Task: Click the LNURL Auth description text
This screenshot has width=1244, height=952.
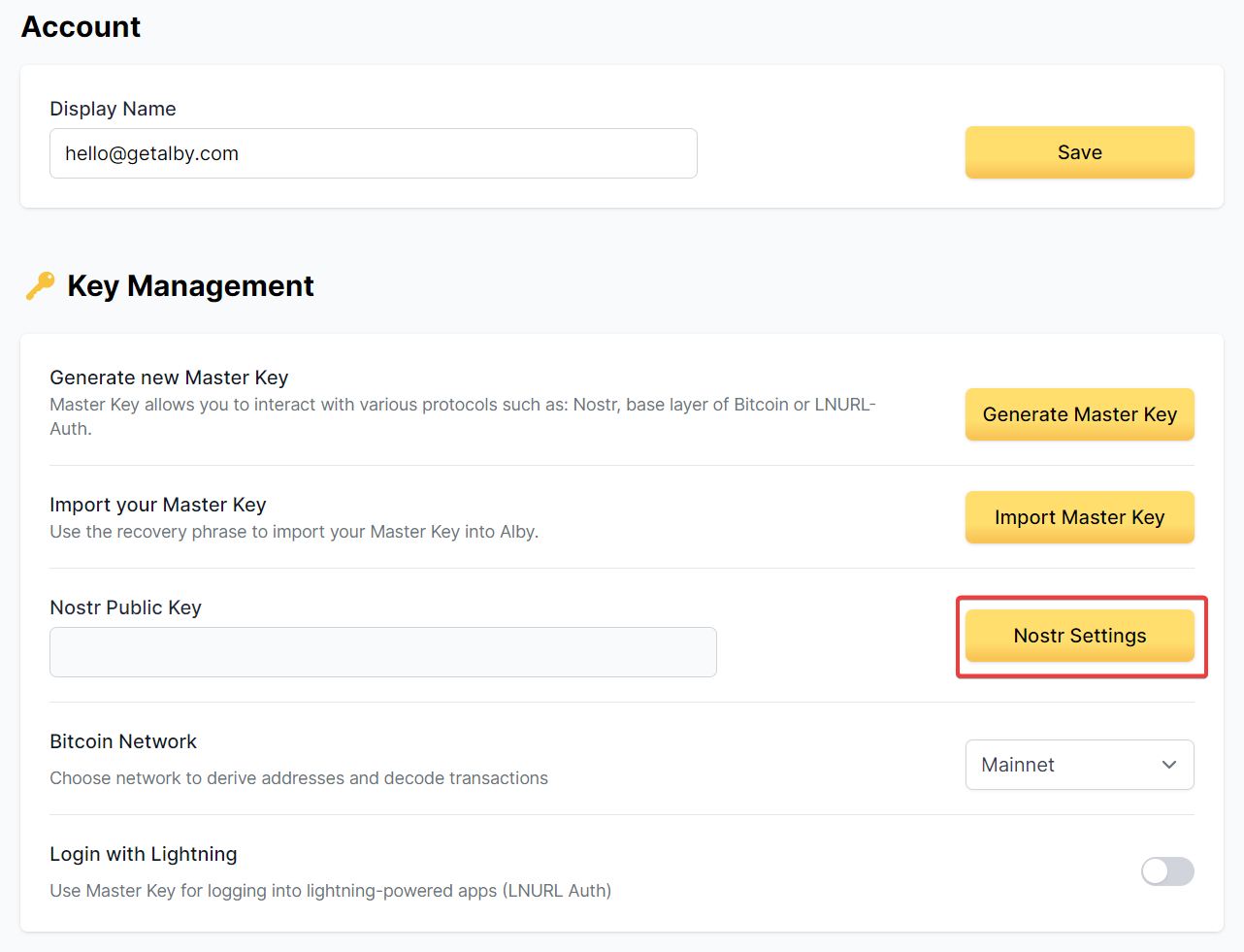Action: [x=330, y=891]
